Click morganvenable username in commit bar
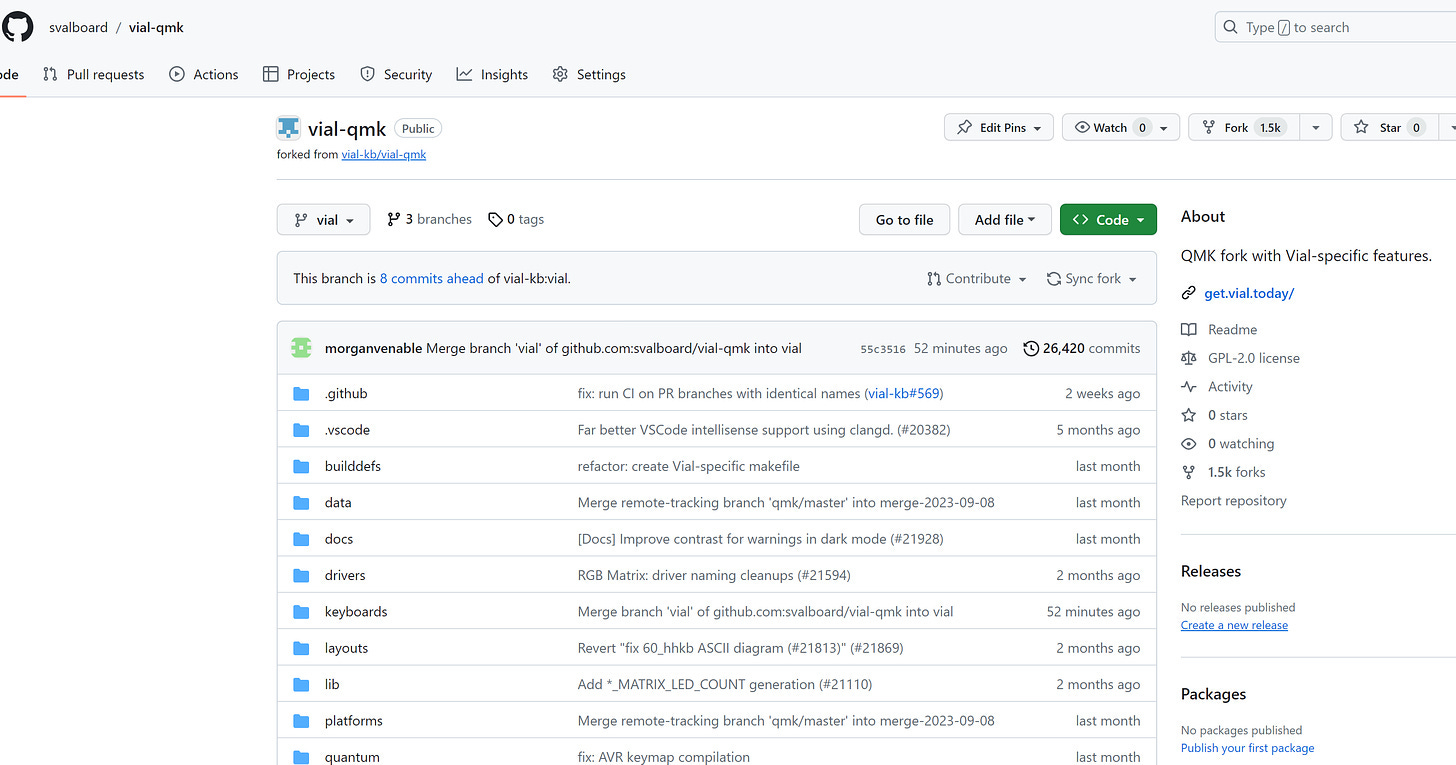 point(374,348)
